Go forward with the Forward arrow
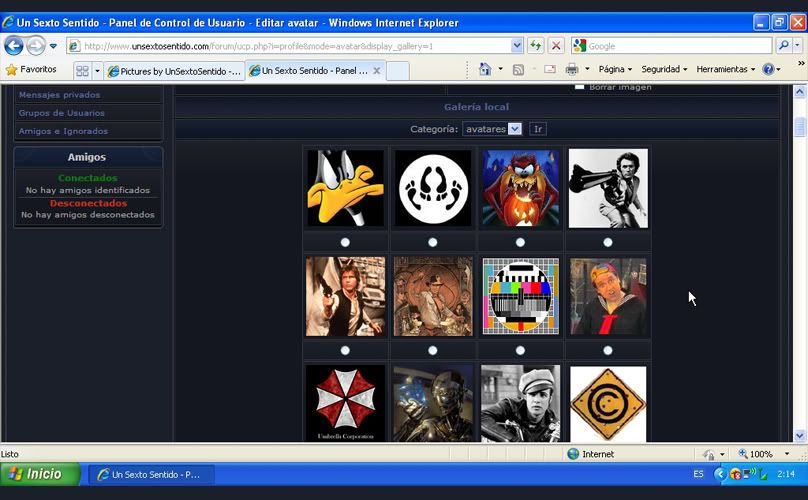Screen dimensions: 808x500 click(36, 46)
